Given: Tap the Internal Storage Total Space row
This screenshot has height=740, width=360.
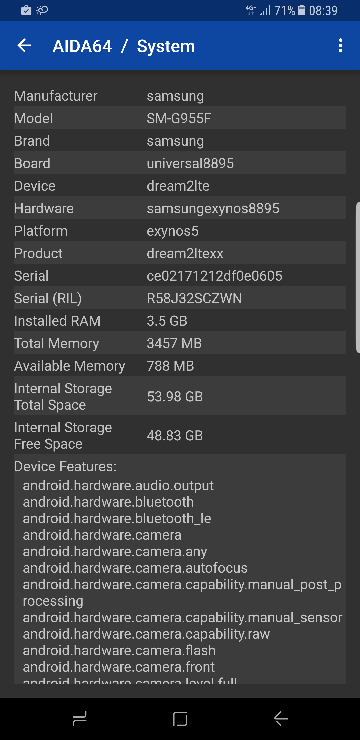Looking at the screenshot, I should 180,396.
